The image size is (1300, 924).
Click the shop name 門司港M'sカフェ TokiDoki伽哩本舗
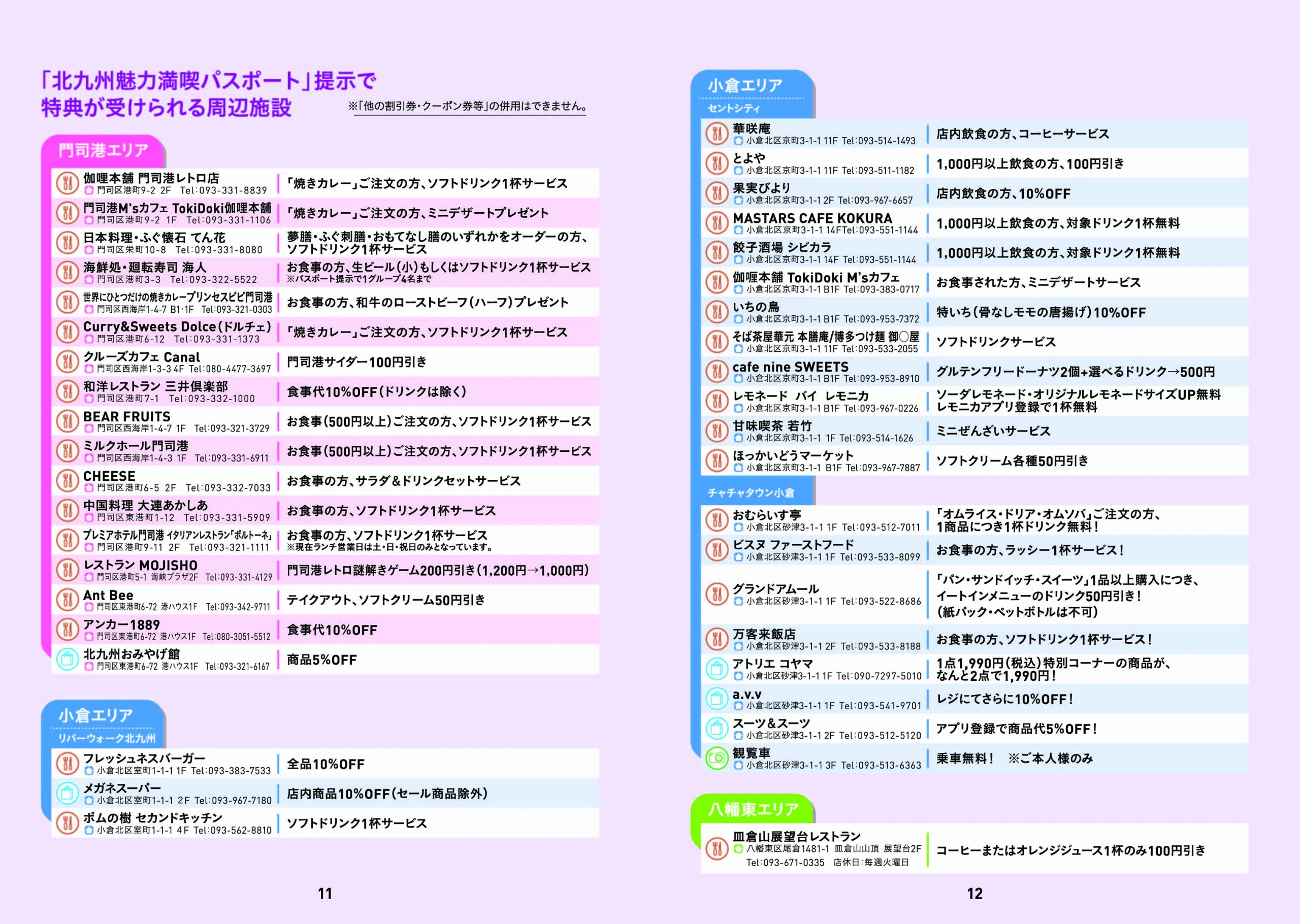pyautogui.click(x=178, y=208)
